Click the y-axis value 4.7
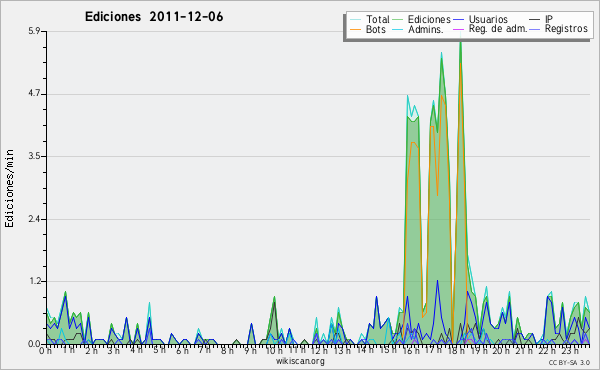The image size is (600, 370). click(x=34, y=94)
